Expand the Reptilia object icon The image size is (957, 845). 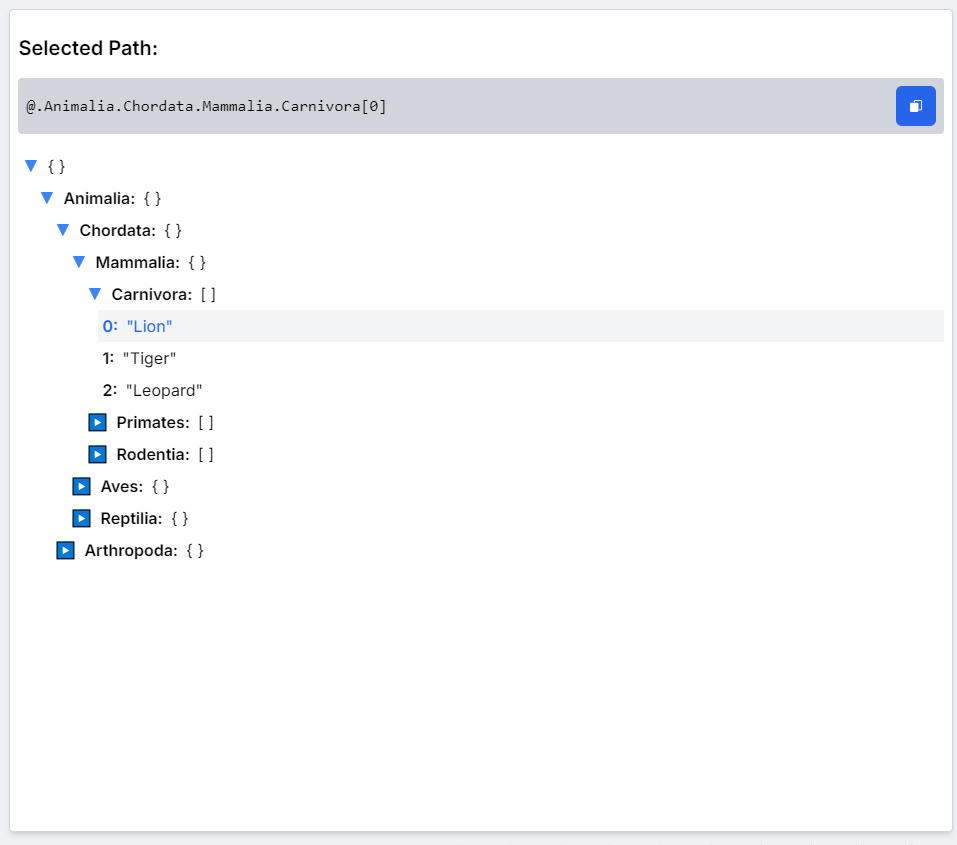[81, 518]
